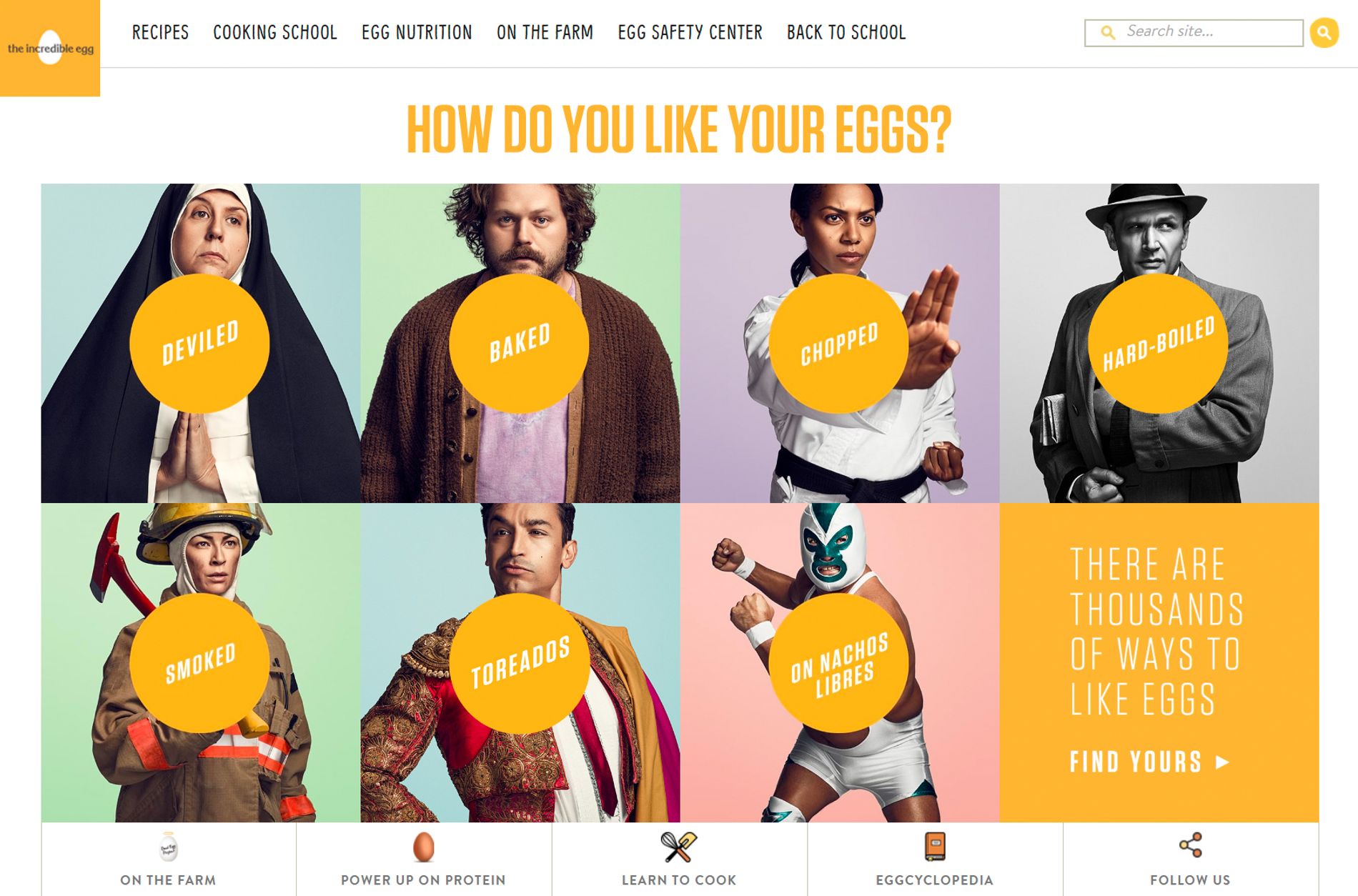Click the Find Yours link
Image resolution: width=1358 pixels, height=896 pixels.
point(1149,762)
